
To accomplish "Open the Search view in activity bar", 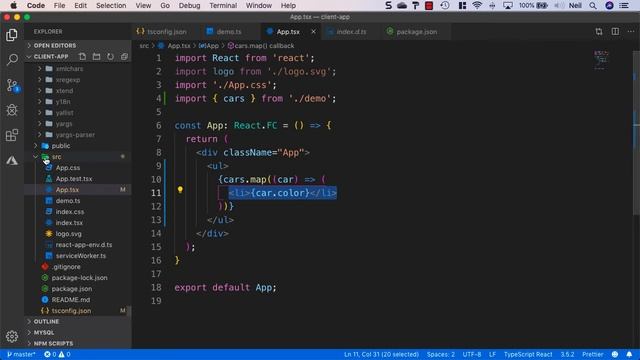I will pos(12,60).
